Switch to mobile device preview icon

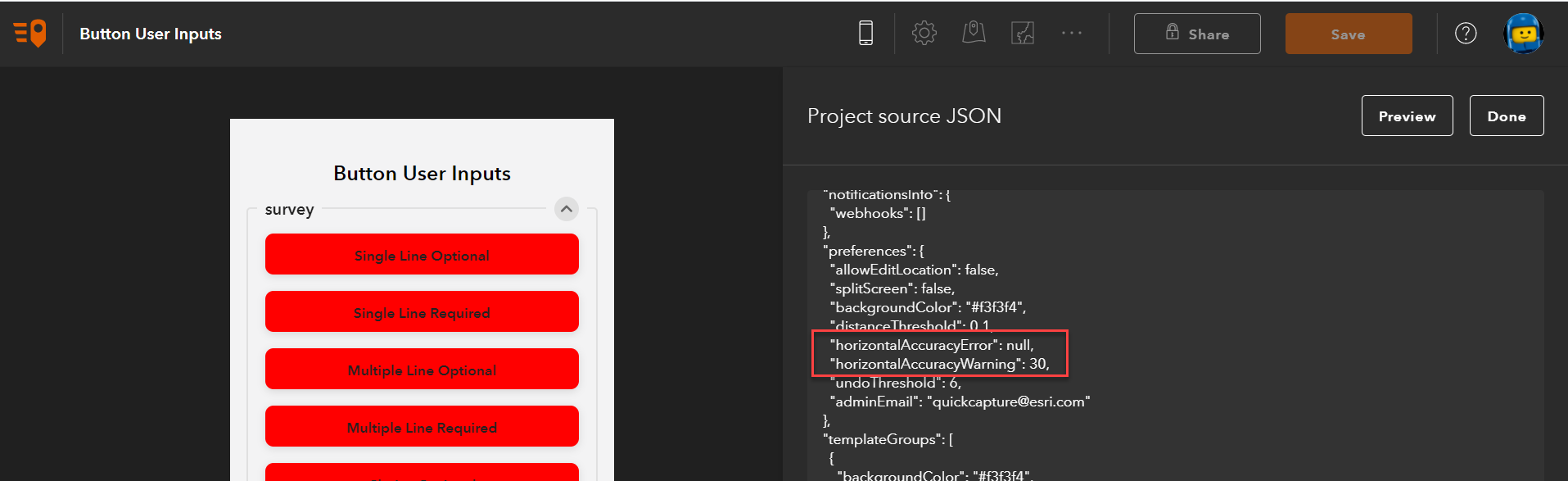coord(865,34)
